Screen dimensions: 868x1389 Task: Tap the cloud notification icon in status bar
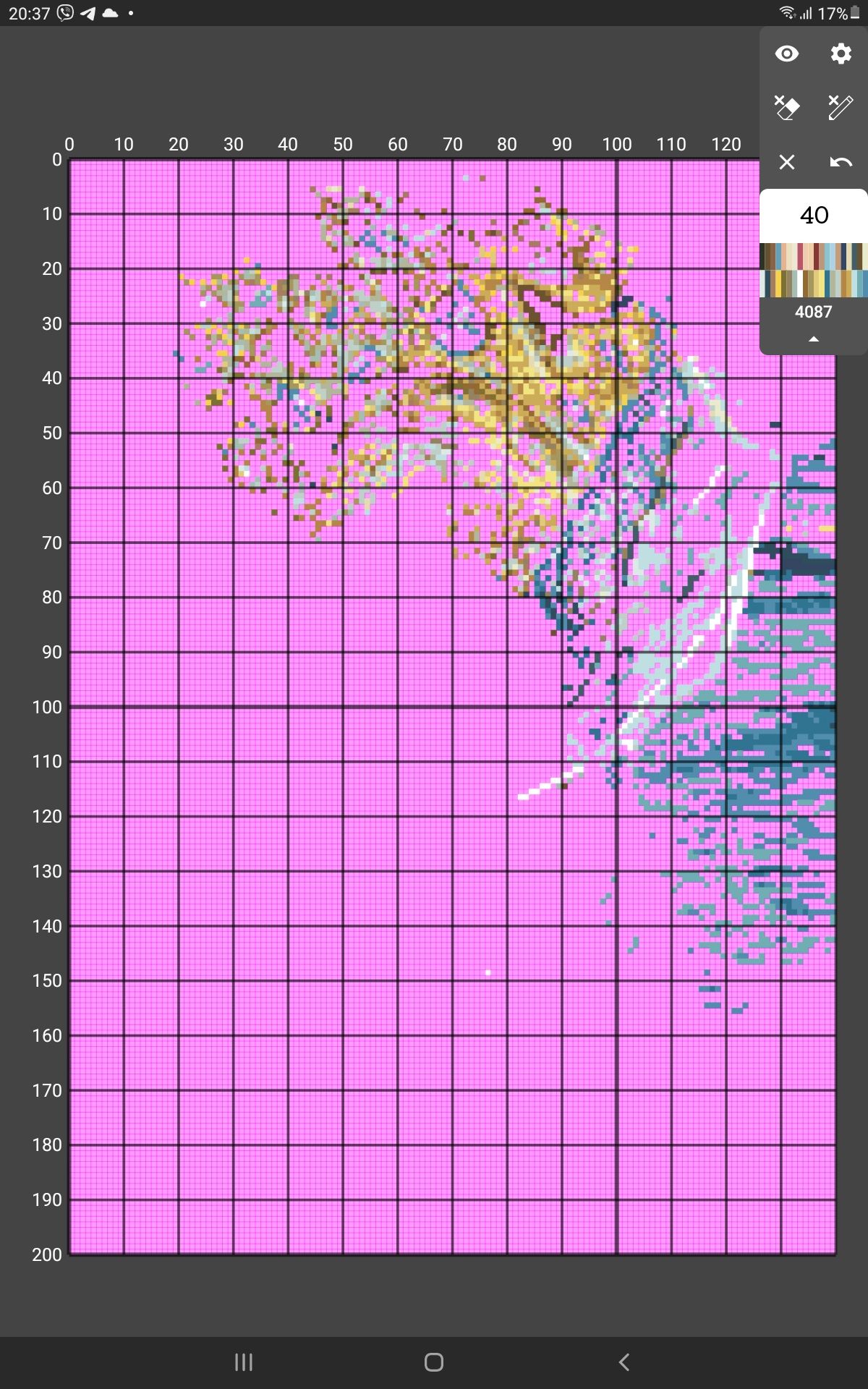110,13
